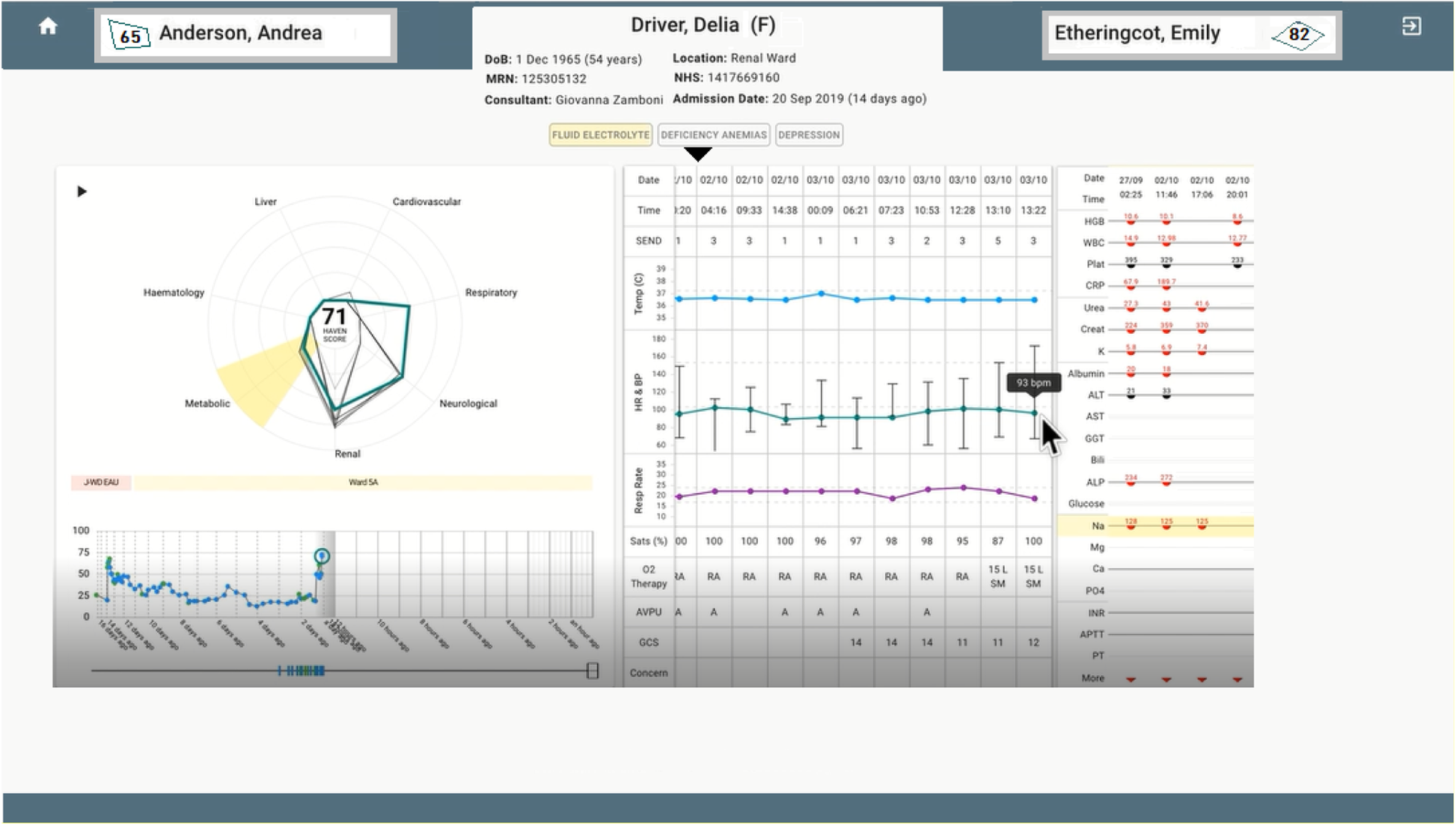Click Etheringcot's score badge 82
This screenshot has height=825, width=1456.
click(1299, 34)
